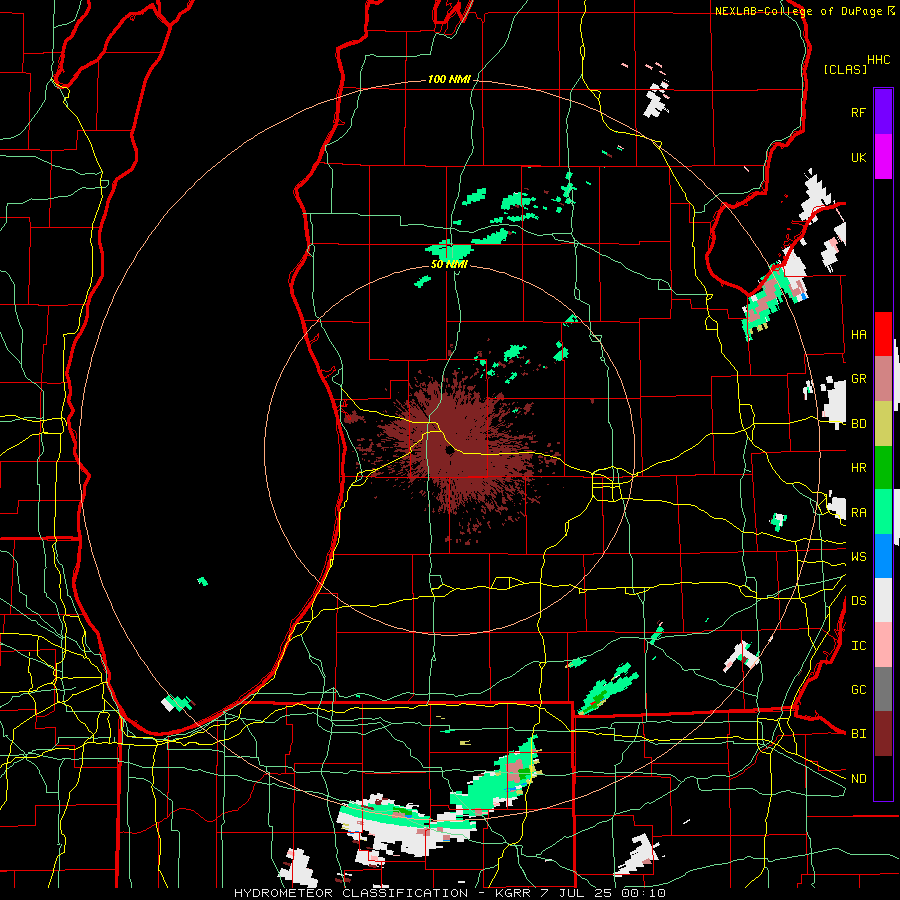This screenshot has height=900, width=900.
Task: Click the '50 NMI' range ring label
Action: tap(449, 264)
